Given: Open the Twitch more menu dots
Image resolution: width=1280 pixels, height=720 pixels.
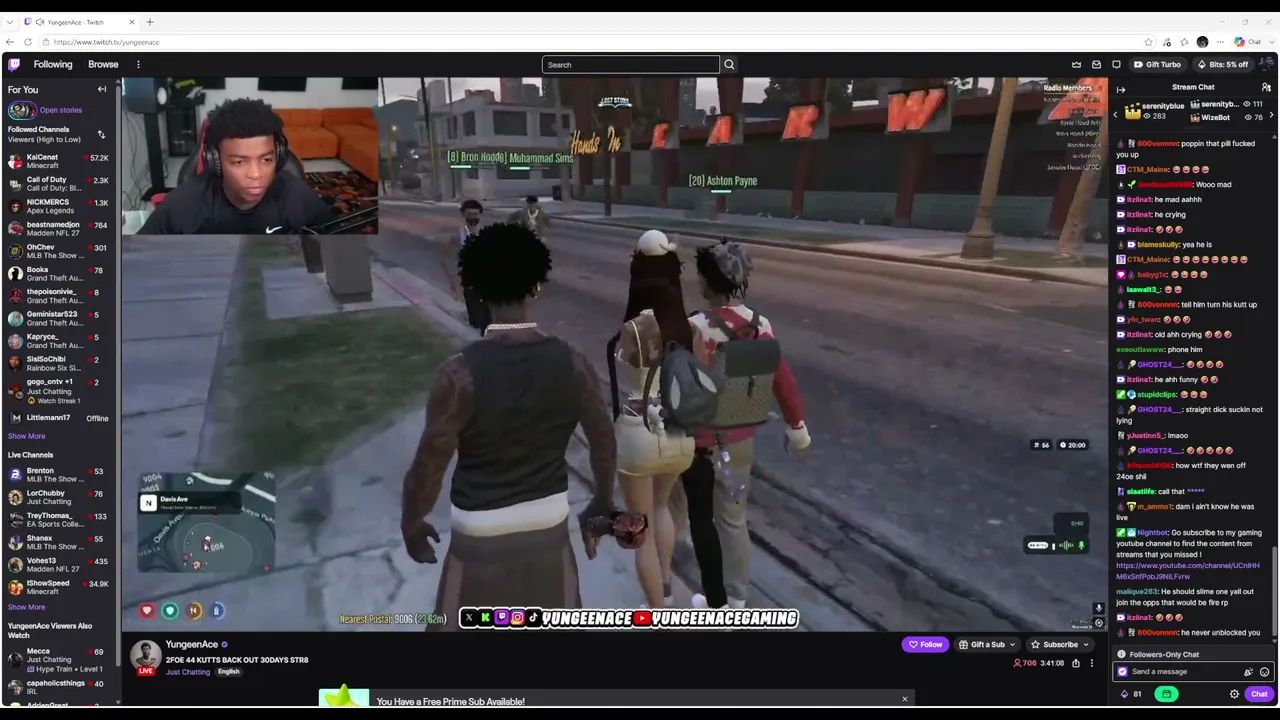Looking at the screenshot, I should [138, 64].
